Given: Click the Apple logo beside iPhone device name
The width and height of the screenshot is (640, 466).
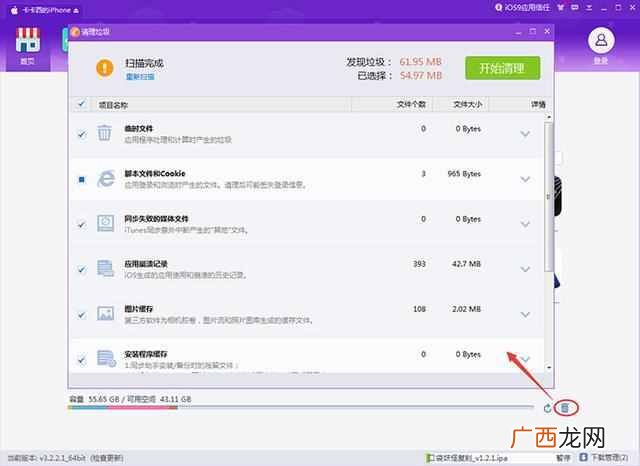Looking at the screenshot, I should 14,10.
